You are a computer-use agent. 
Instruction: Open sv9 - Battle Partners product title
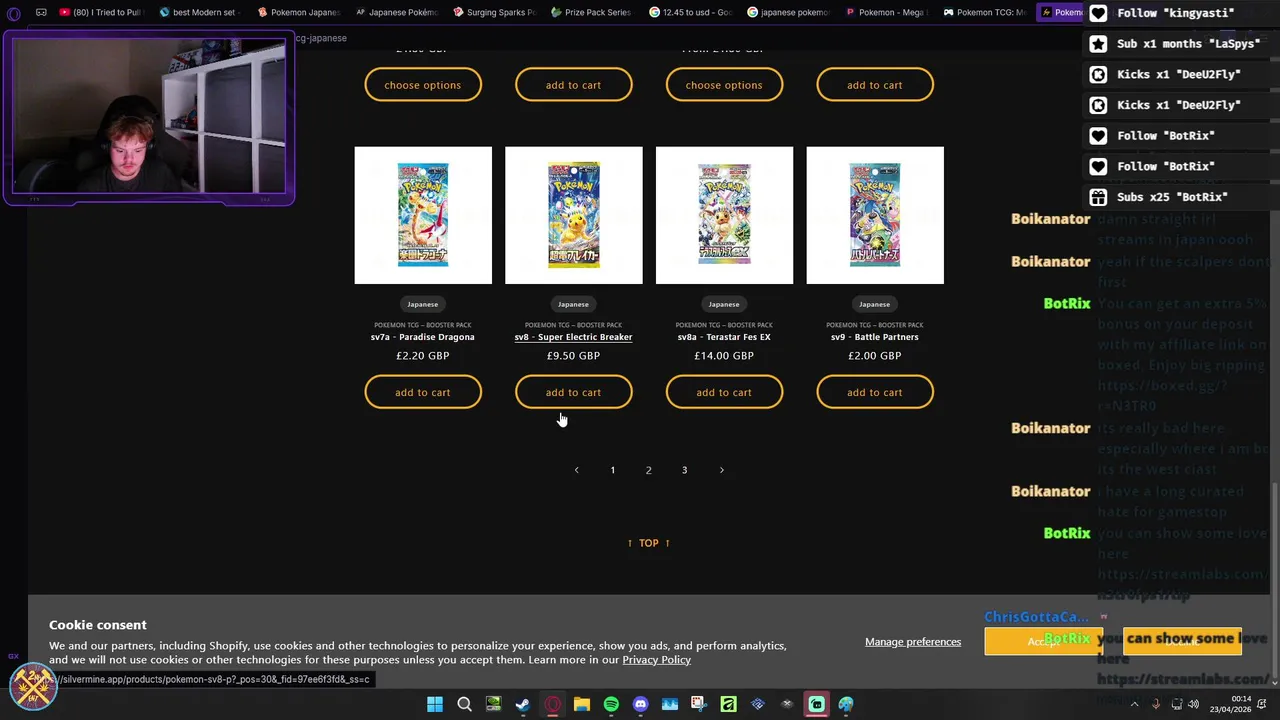click(x=875, y=337)
